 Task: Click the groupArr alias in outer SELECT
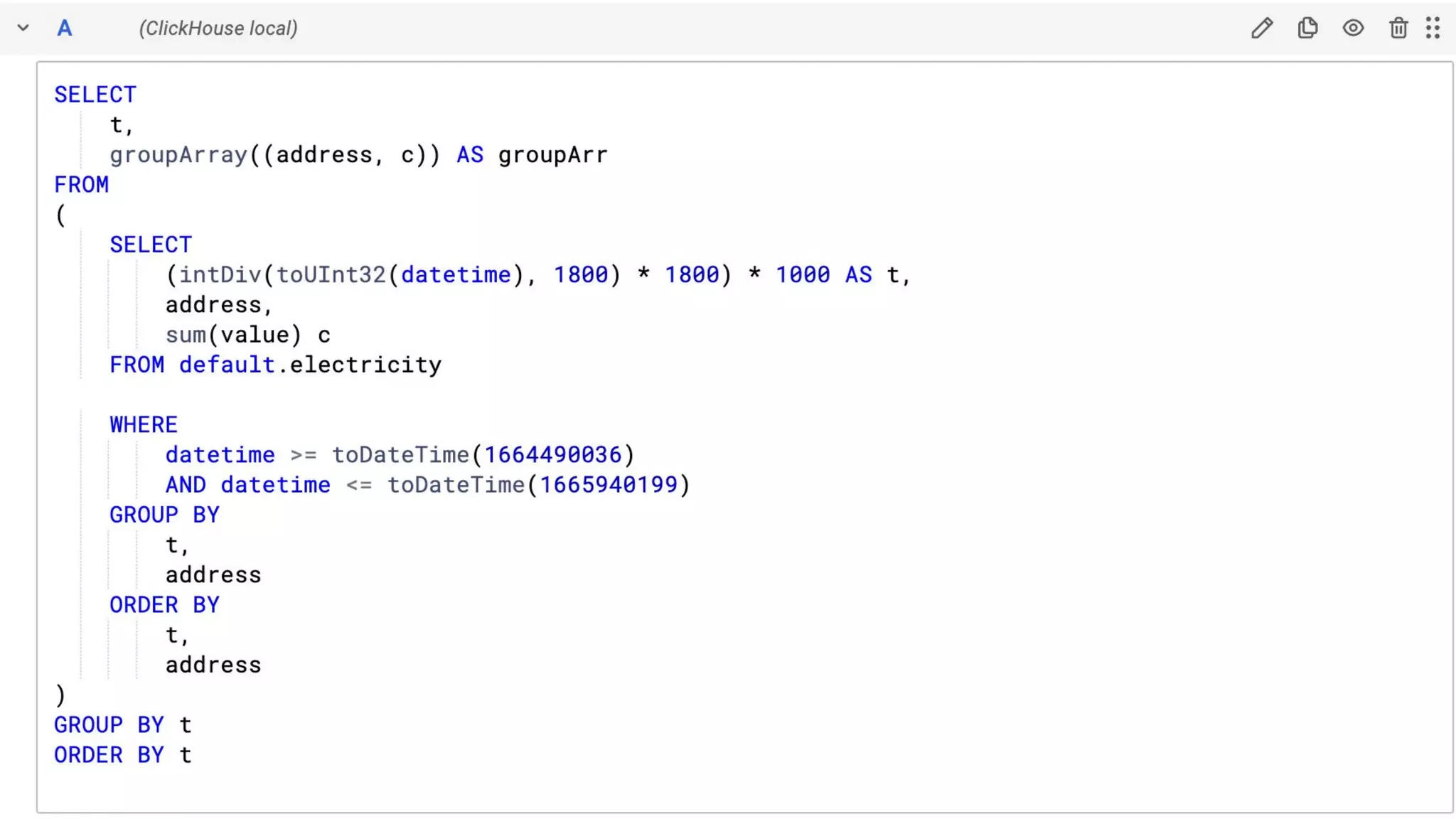click(552, 155)
